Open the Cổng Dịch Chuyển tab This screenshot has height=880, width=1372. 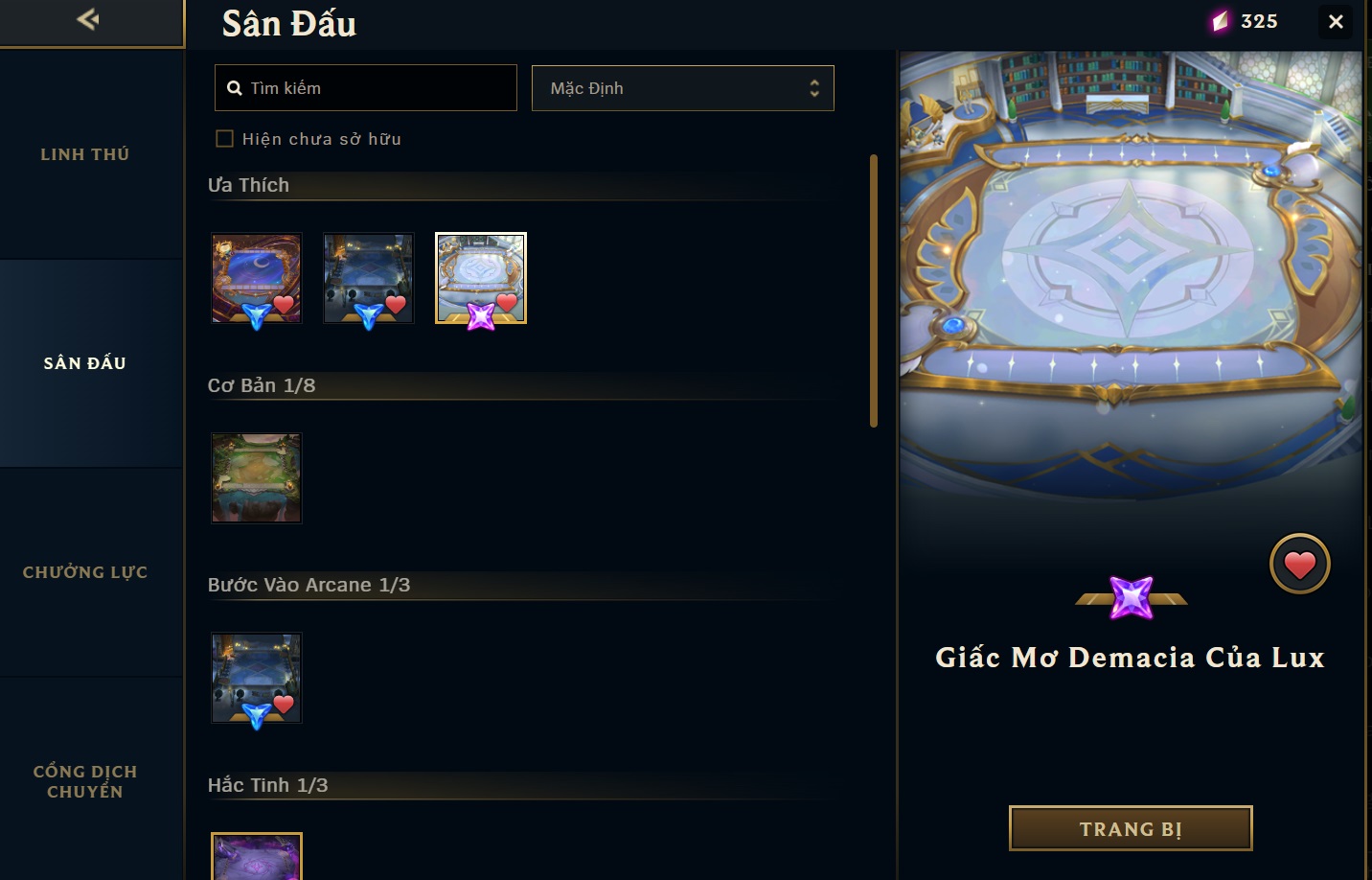click(x=85, y=781)
